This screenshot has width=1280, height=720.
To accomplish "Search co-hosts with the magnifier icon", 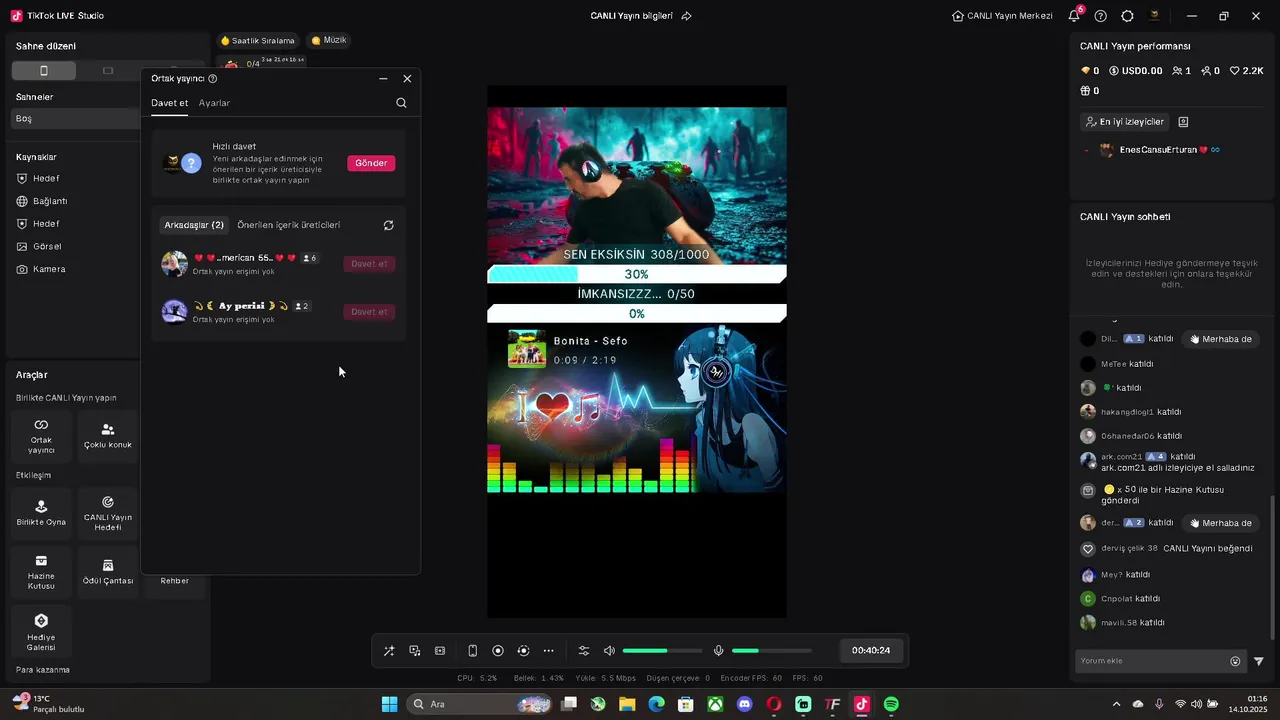I will tap(401, 103).
